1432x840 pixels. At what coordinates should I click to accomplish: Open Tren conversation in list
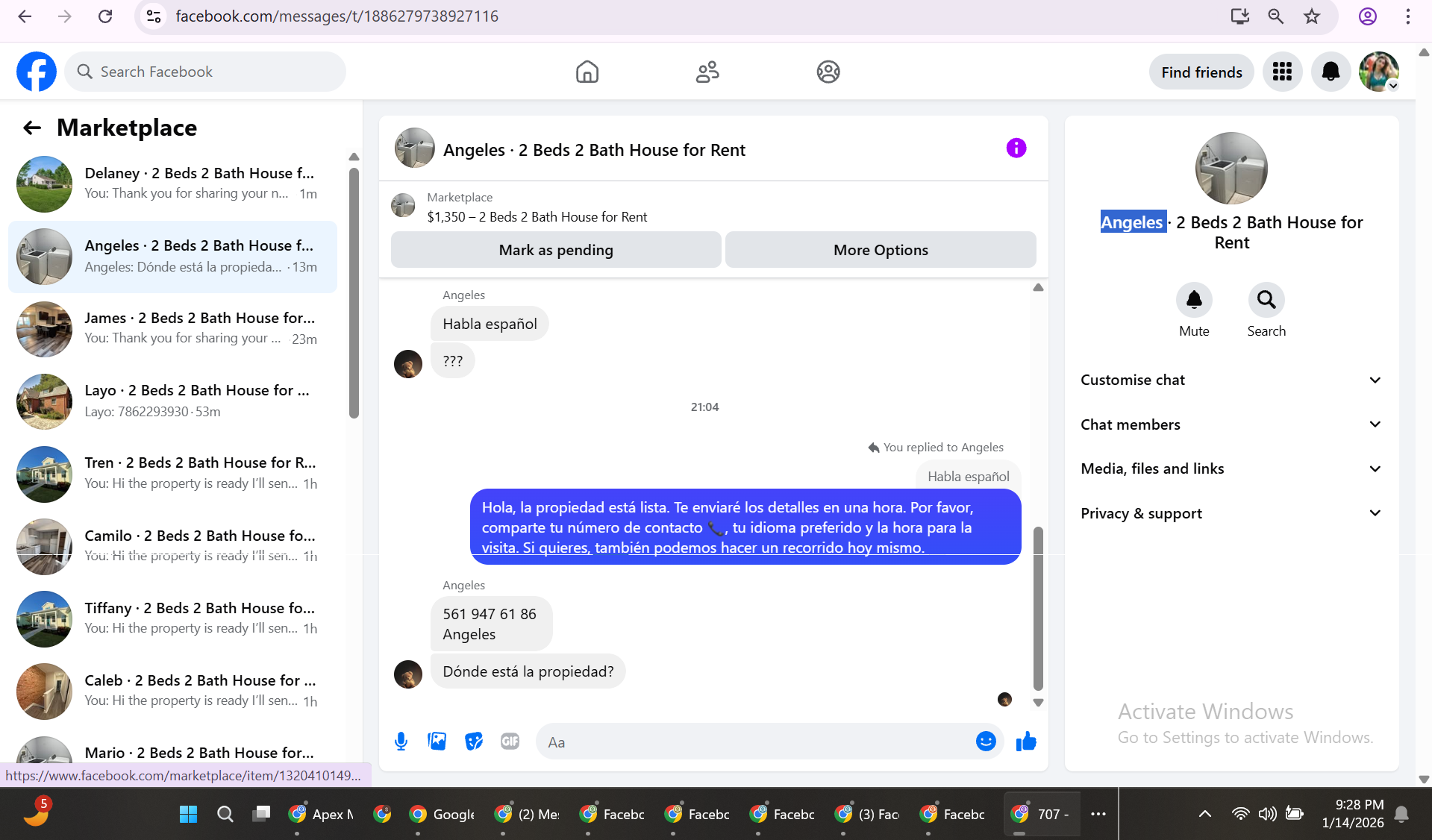pyautogui.click(x=172, y=474)
